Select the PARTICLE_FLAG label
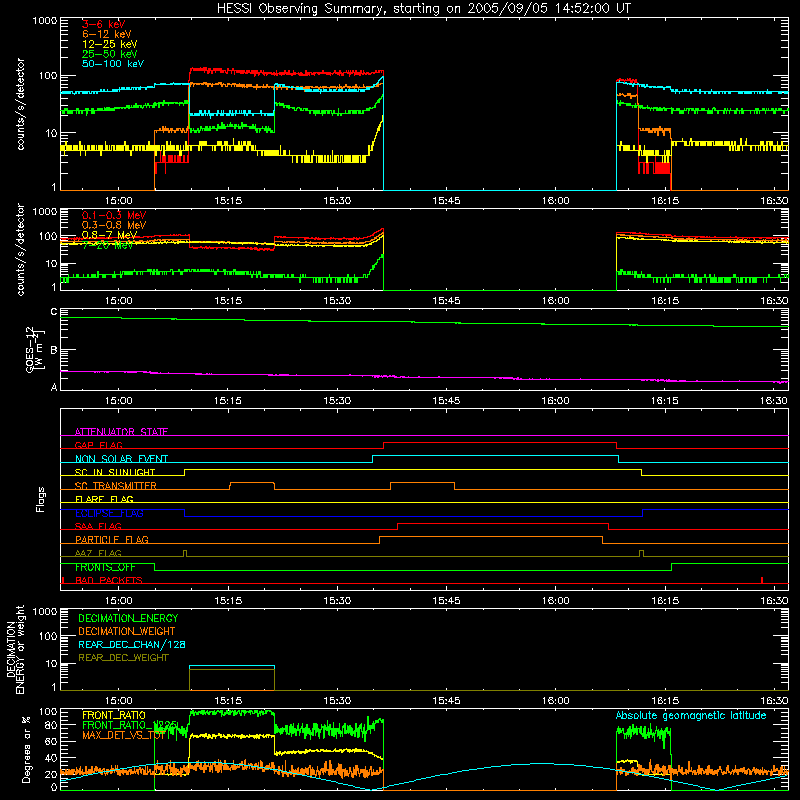This screenshot has width=800, height=800. click(112, 540)
